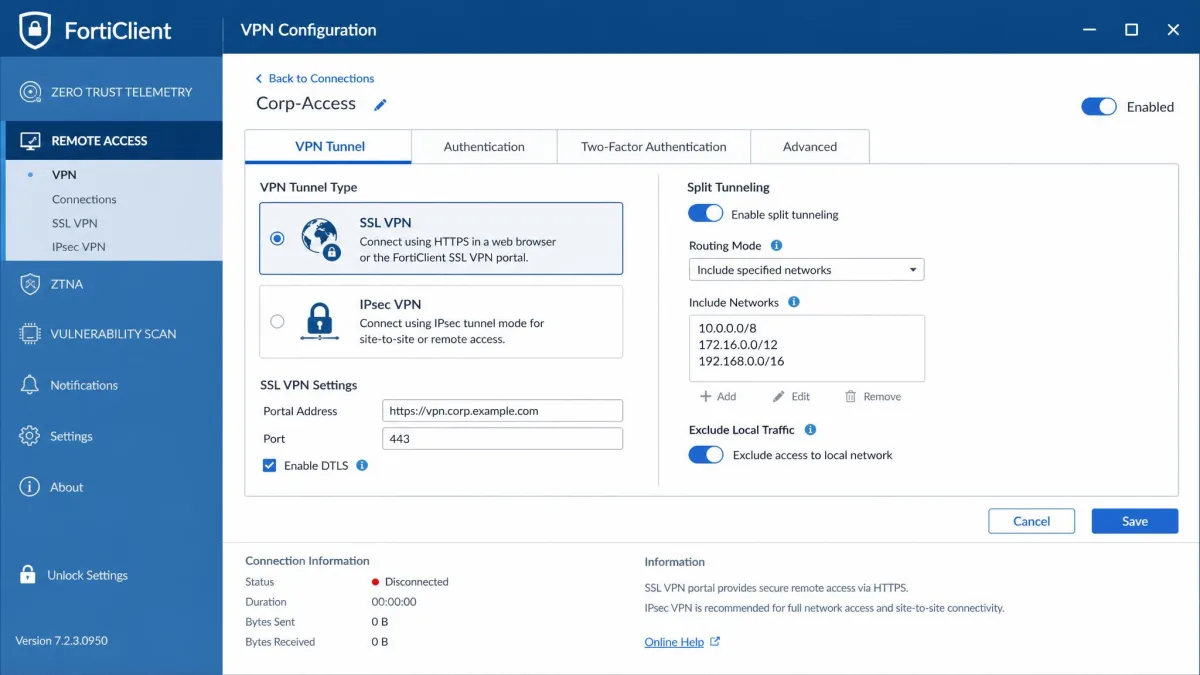Image resolution: width=1200 pixels, height=675 pixels.
Task: Click Back to Connections chevron arrow
Action: pos(259,78)
